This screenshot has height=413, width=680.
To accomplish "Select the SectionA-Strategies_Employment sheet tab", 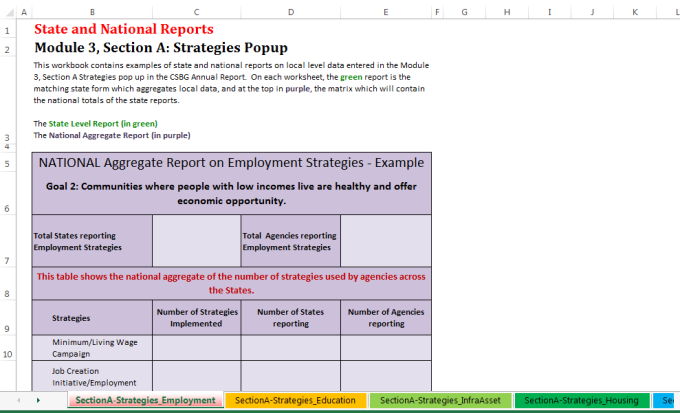I will click(145, 400).
